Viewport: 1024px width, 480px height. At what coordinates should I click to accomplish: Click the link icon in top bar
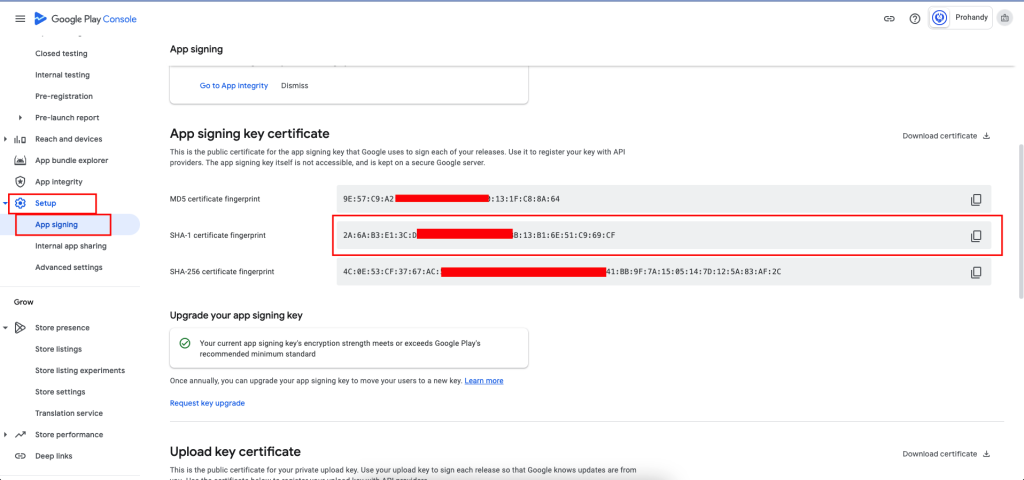(889, 19)
